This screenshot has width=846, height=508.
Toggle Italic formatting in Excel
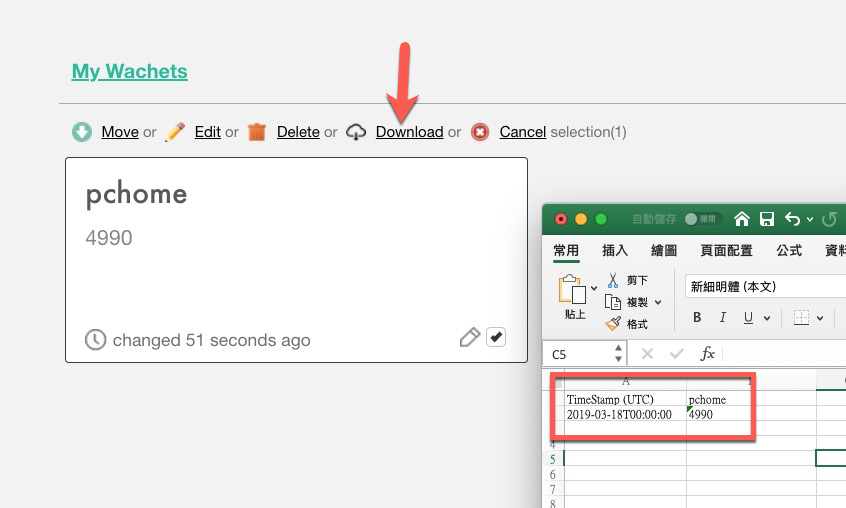point(723,317)
